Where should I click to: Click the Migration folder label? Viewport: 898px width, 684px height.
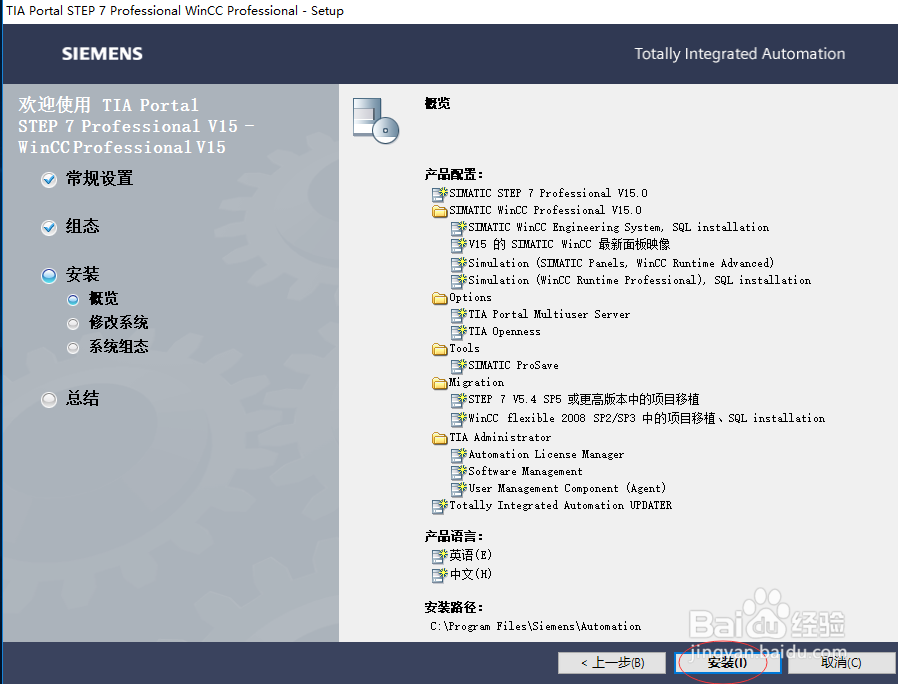click(476, 383)
